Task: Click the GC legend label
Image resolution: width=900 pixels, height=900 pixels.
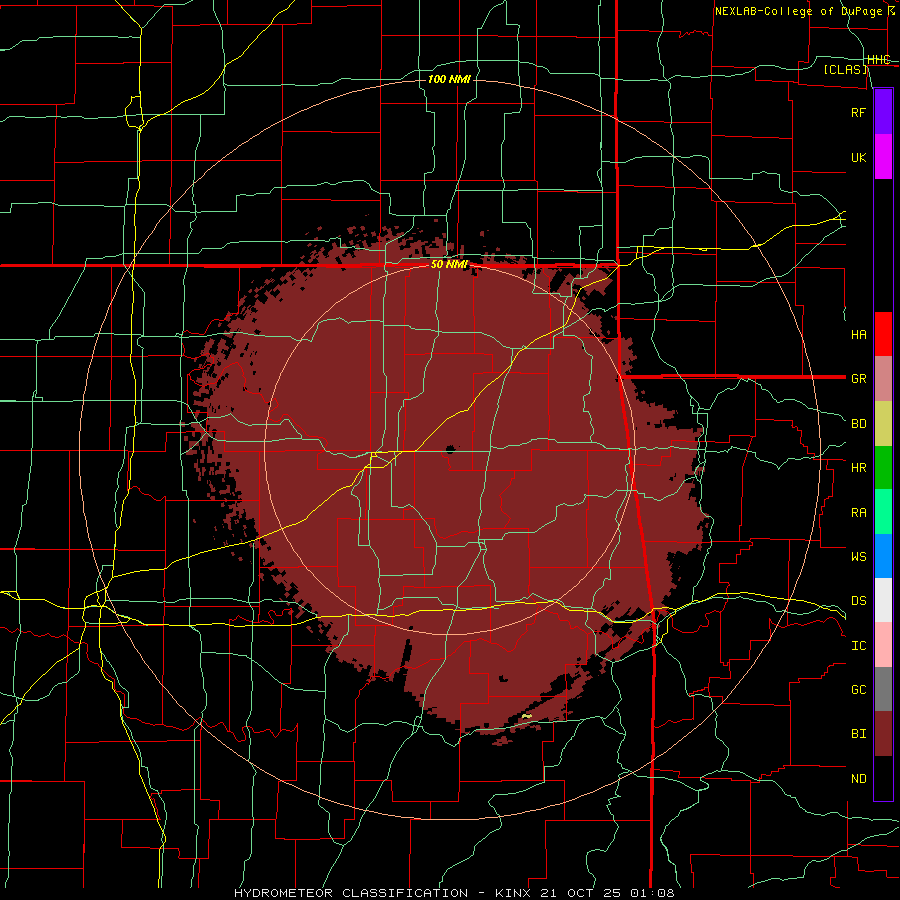Action: point(858,690)
